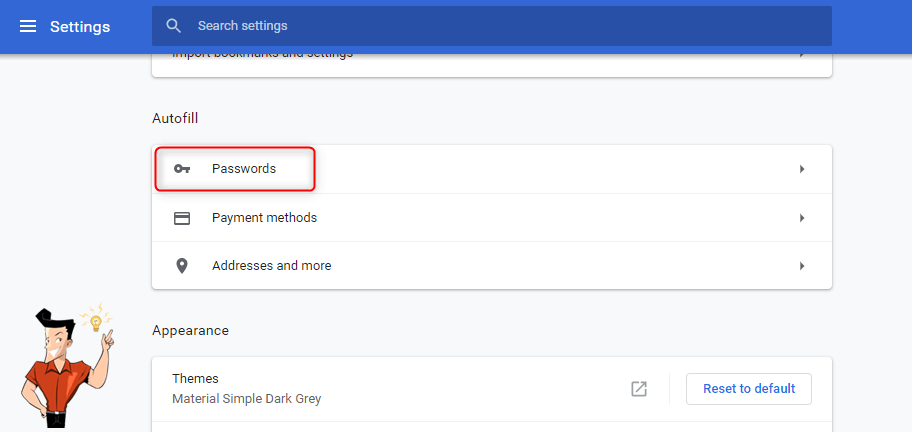
Task: Click the search magnifier icon
Action: [174, 26]
